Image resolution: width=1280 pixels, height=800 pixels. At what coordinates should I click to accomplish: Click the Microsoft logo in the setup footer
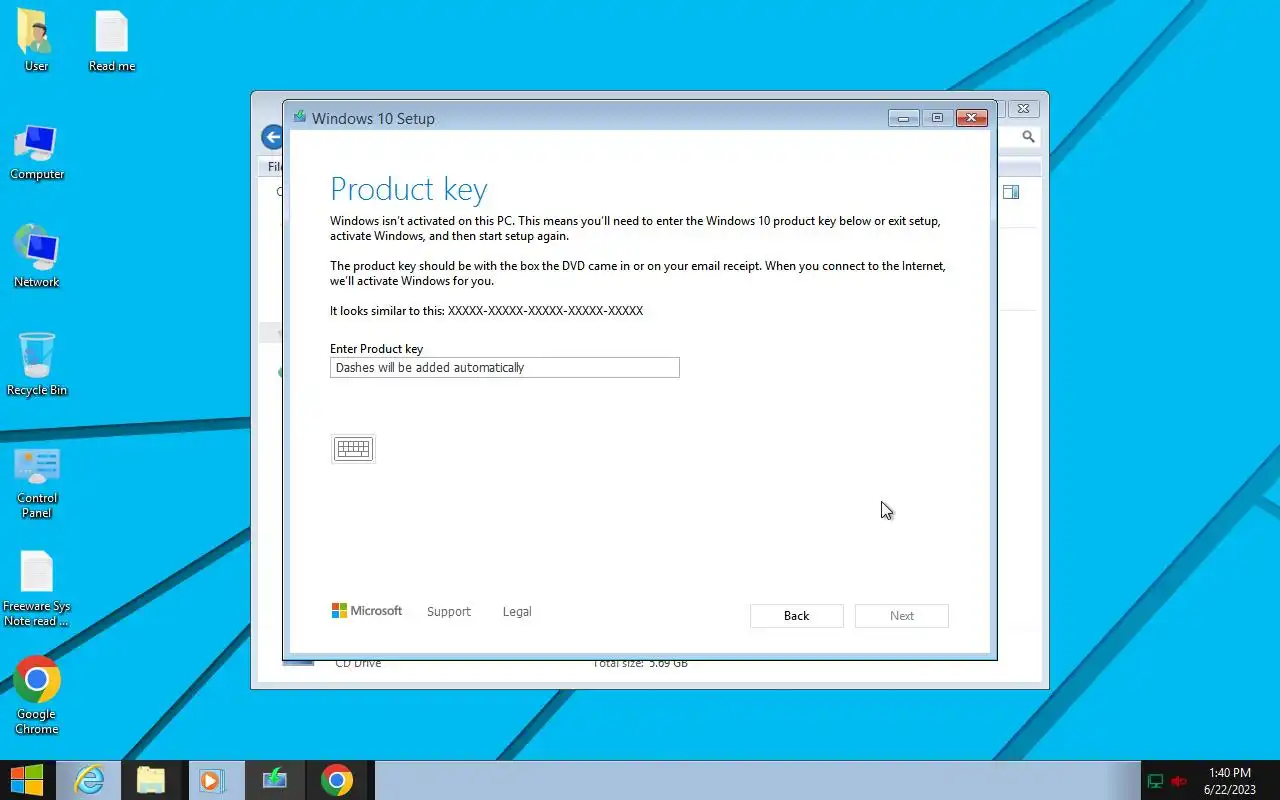pyautogui.click(x=367, y=611)
